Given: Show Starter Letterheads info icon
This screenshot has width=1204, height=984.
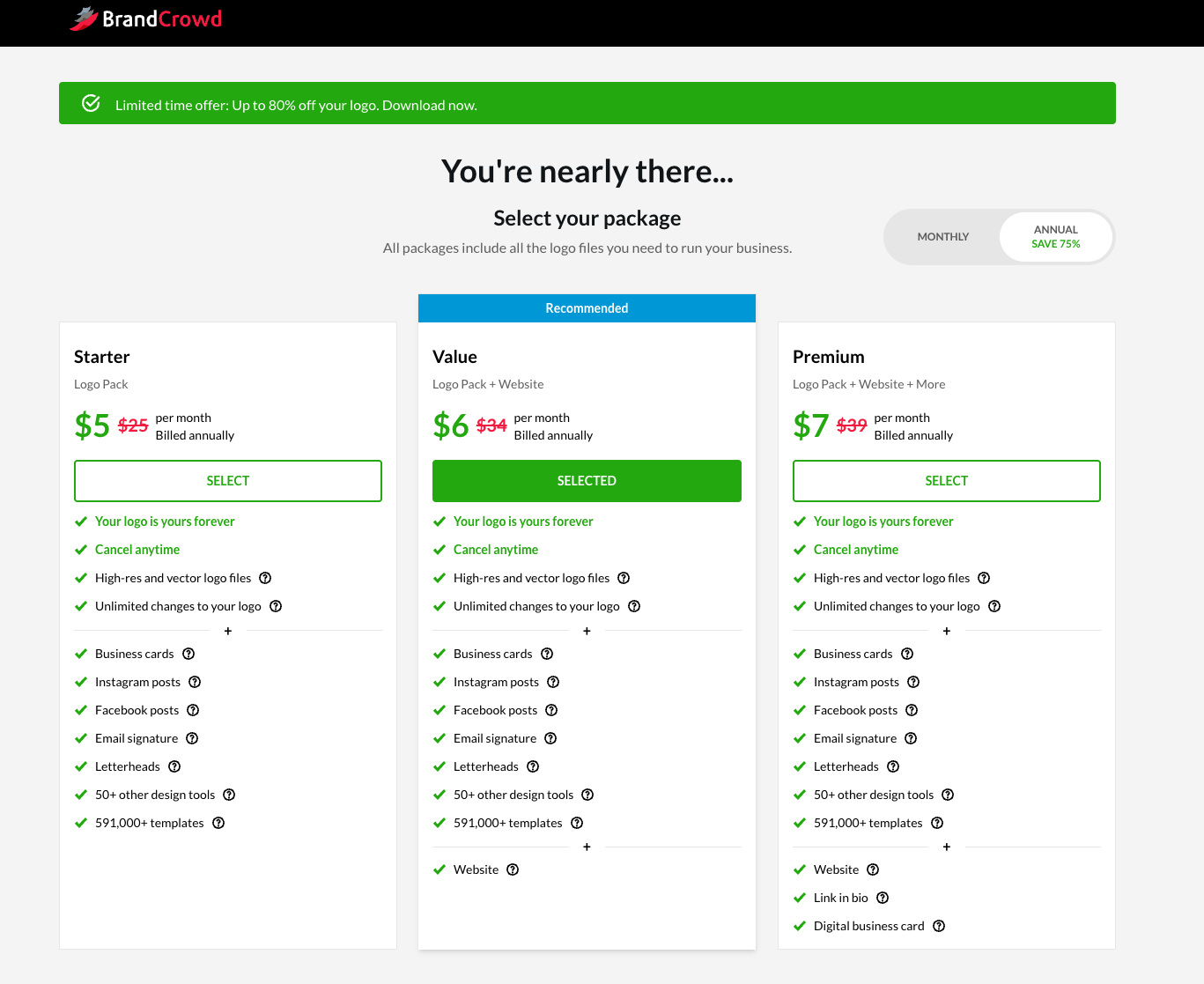Looking at the screenshot, I should 174,766.
